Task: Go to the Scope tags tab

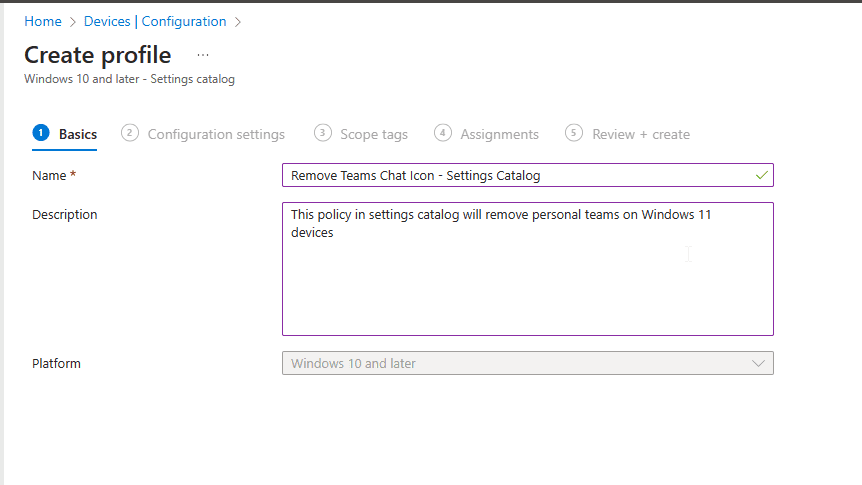Action: 374,134
